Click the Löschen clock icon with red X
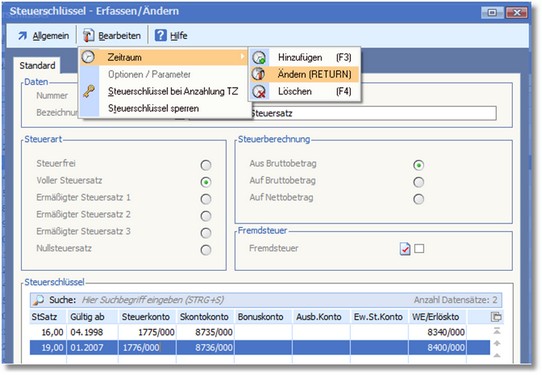This screenshot has height=375, width=542. [259, 92]
